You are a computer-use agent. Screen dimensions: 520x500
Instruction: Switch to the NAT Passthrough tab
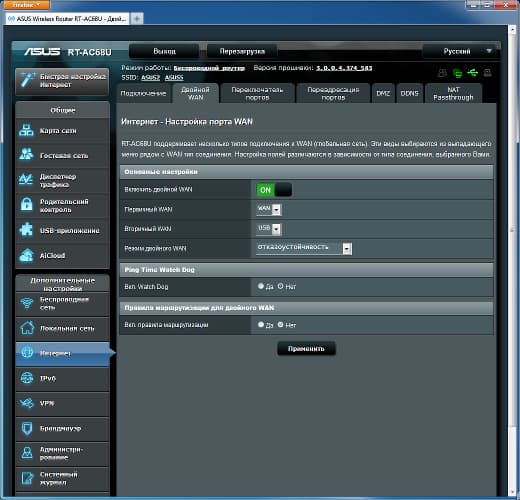click(453, 93)
